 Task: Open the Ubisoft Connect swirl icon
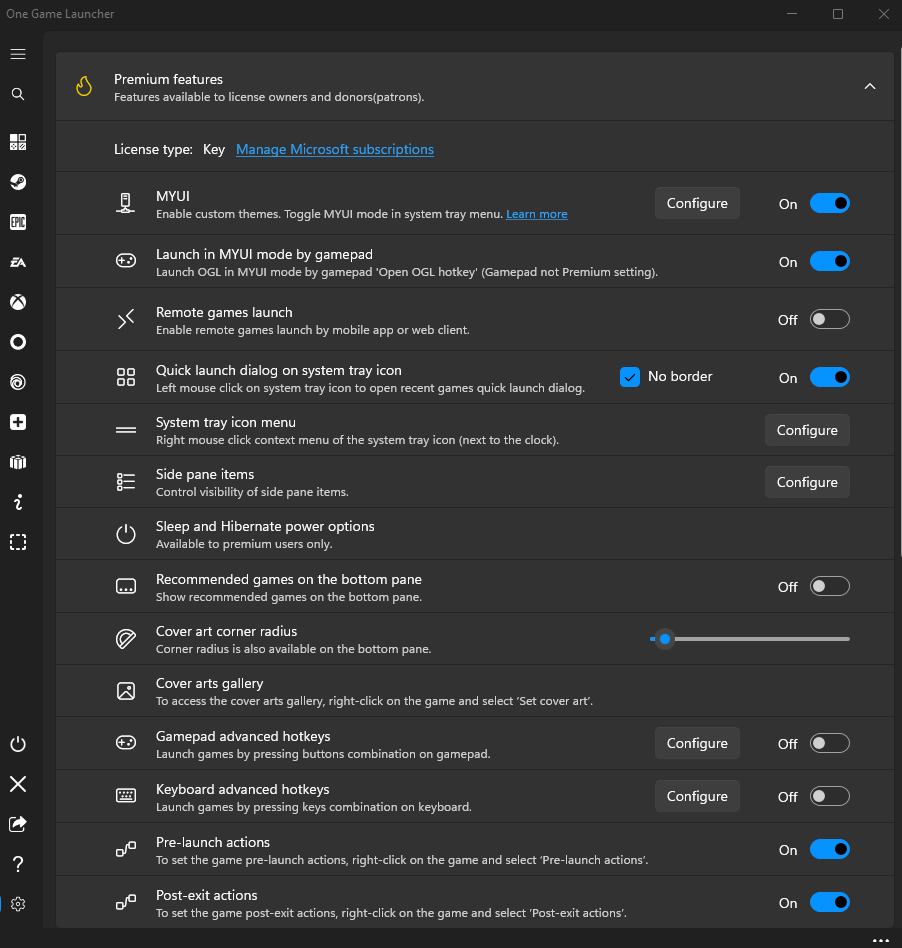coord(18,382)
